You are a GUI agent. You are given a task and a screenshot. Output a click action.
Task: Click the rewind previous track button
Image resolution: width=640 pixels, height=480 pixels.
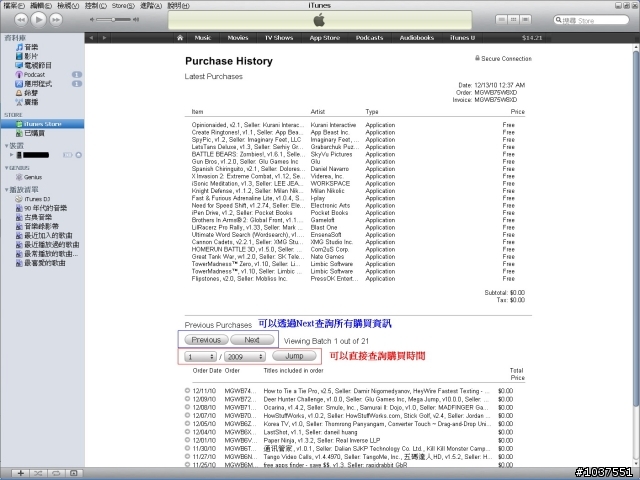21,20
